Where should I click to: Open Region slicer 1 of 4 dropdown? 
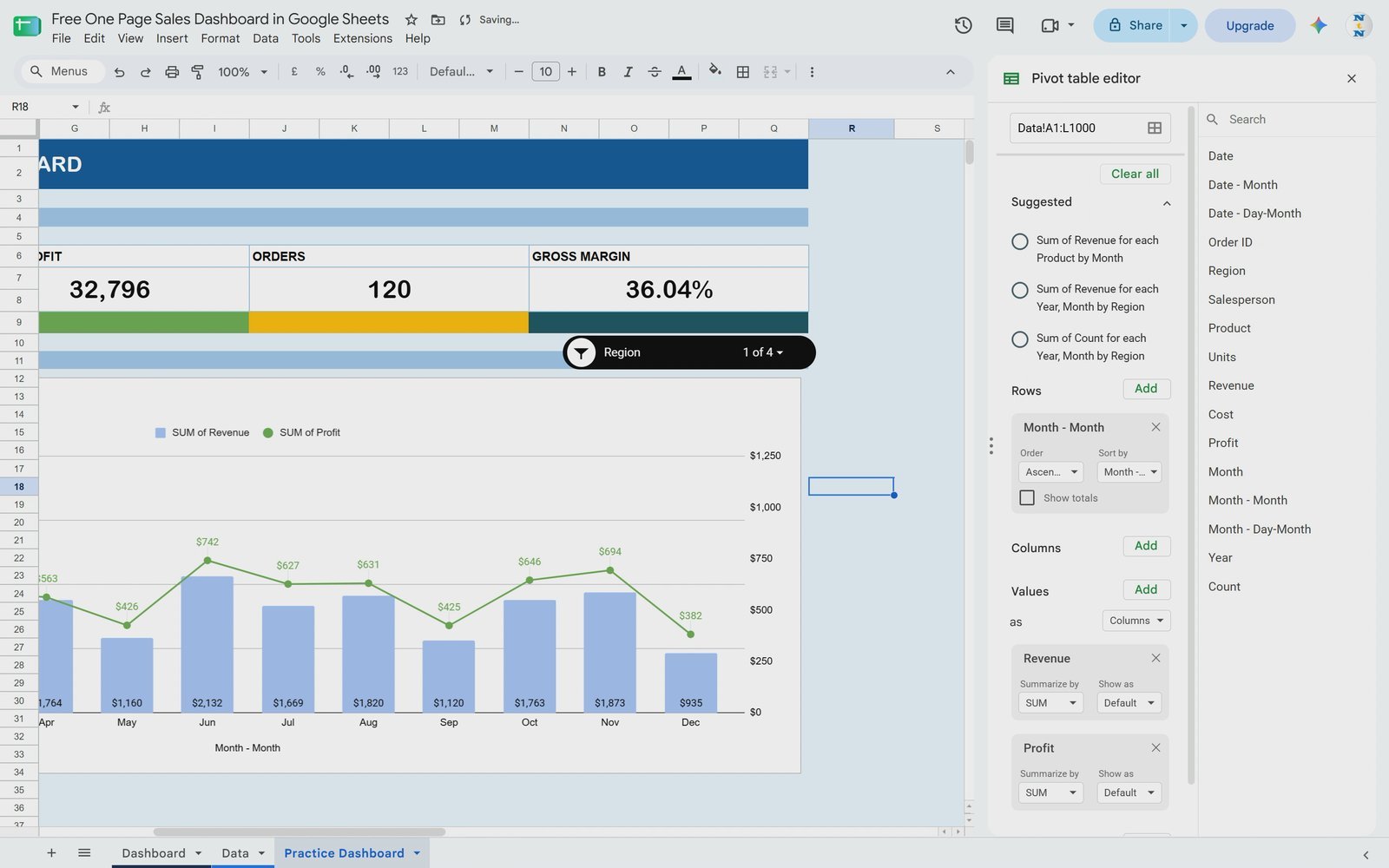pyautogui.click(x=762, y=352)
